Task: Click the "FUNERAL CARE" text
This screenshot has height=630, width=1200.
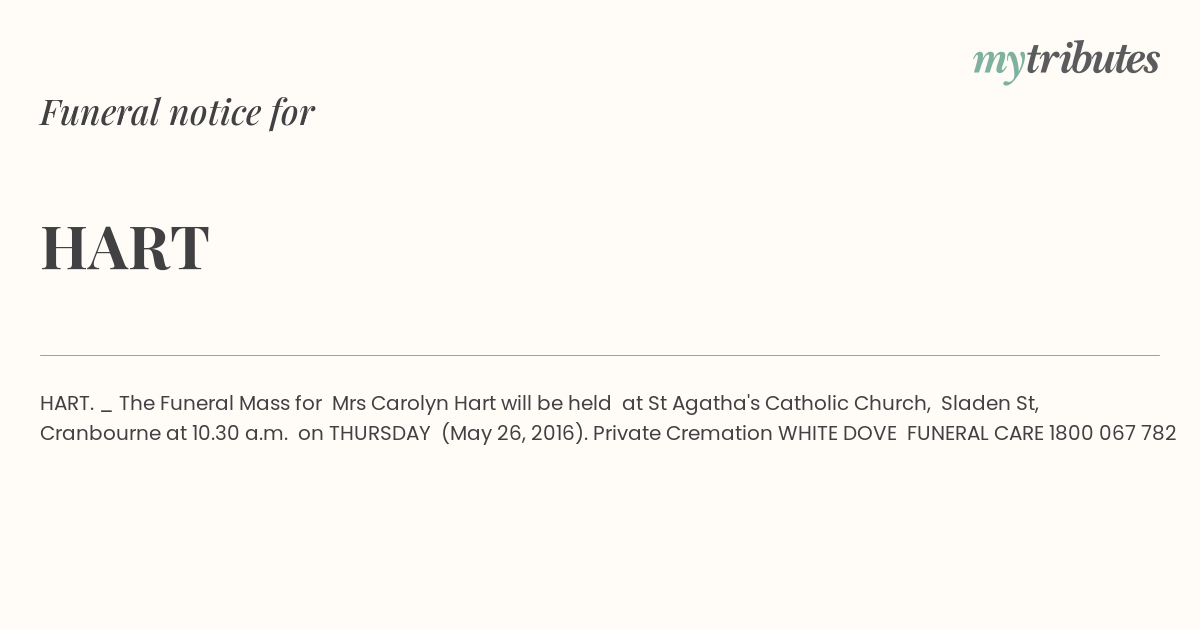Action: 975,433
